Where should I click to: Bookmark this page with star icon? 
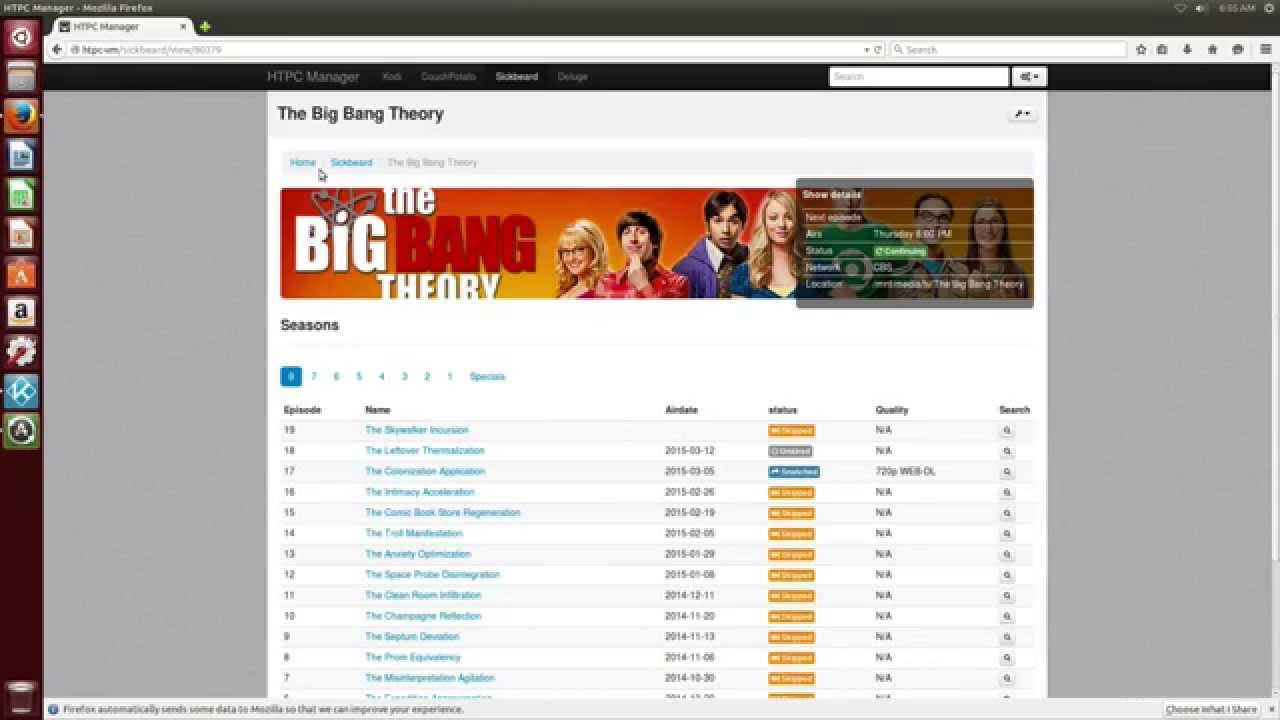click(1141, 49)
